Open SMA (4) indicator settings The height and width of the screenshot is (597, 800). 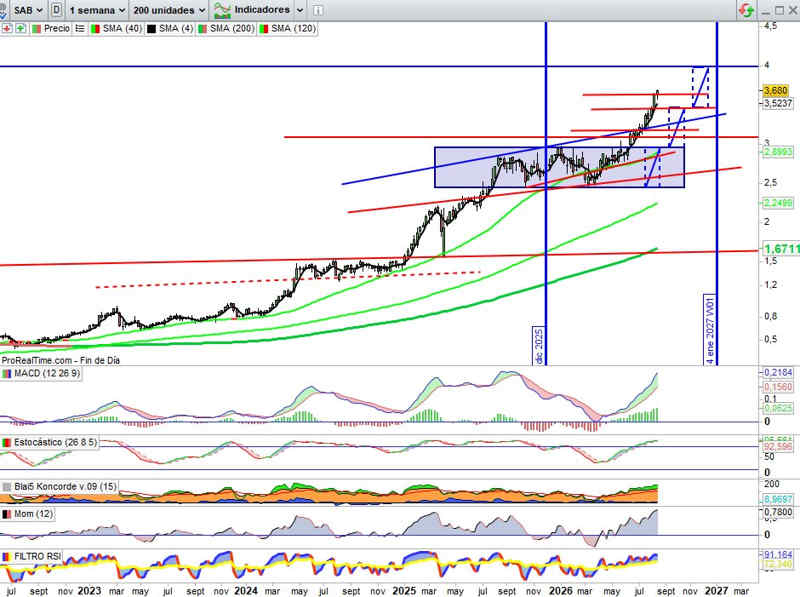(176, 29)
